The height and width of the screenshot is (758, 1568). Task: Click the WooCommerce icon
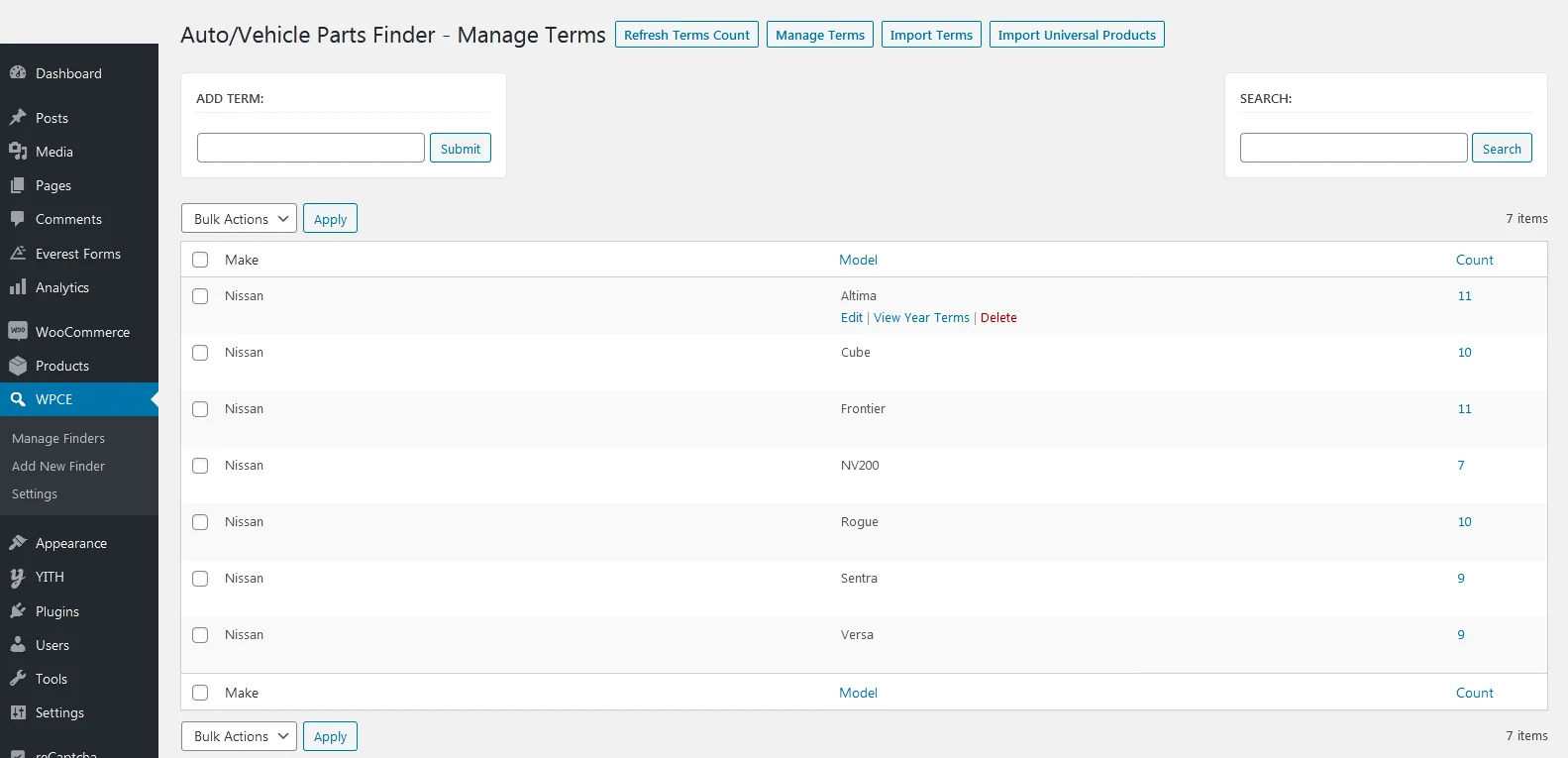[x=18, y=332]
